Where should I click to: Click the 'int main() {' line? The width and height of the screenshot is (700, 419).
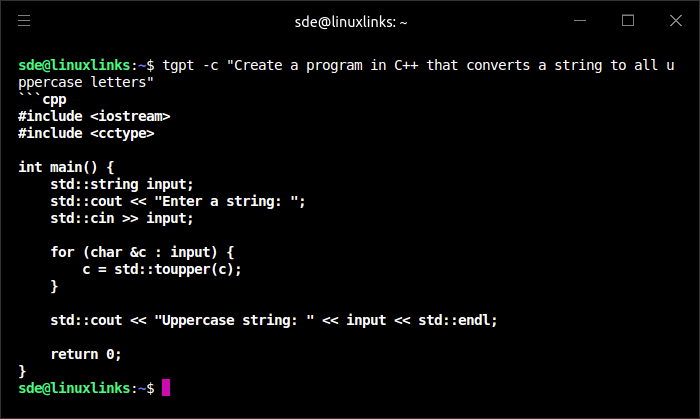(66, 167)
